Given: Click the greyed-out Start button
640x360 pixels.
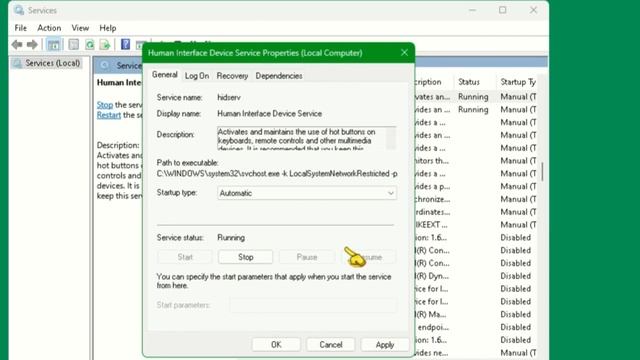Looking at the screenshot, I should pyautogui.click(x=184, y=257).
